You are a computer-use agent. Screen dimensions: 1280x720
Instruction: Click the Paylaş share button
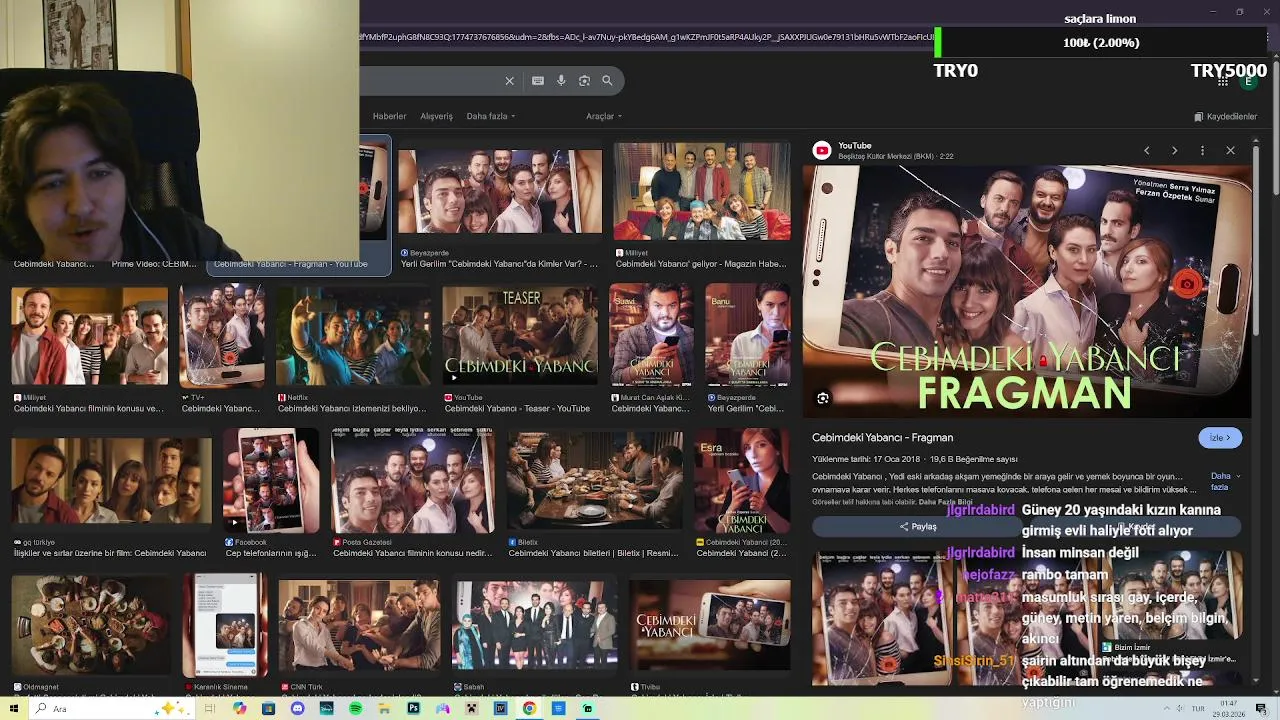pyautogui.click(x=918, y=526)
